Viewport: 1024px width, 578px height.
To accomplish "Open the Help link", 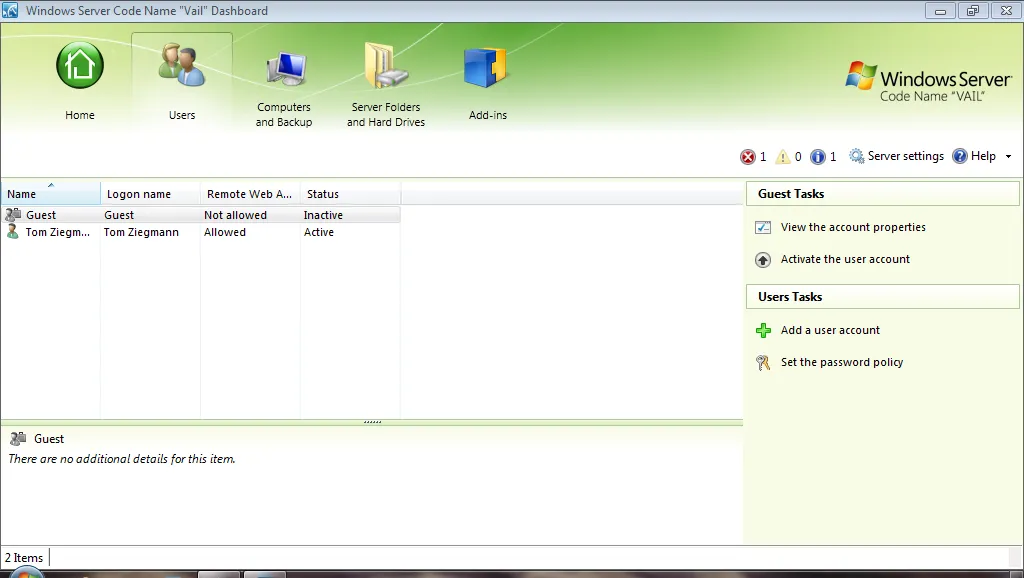I will pos(983,156).
